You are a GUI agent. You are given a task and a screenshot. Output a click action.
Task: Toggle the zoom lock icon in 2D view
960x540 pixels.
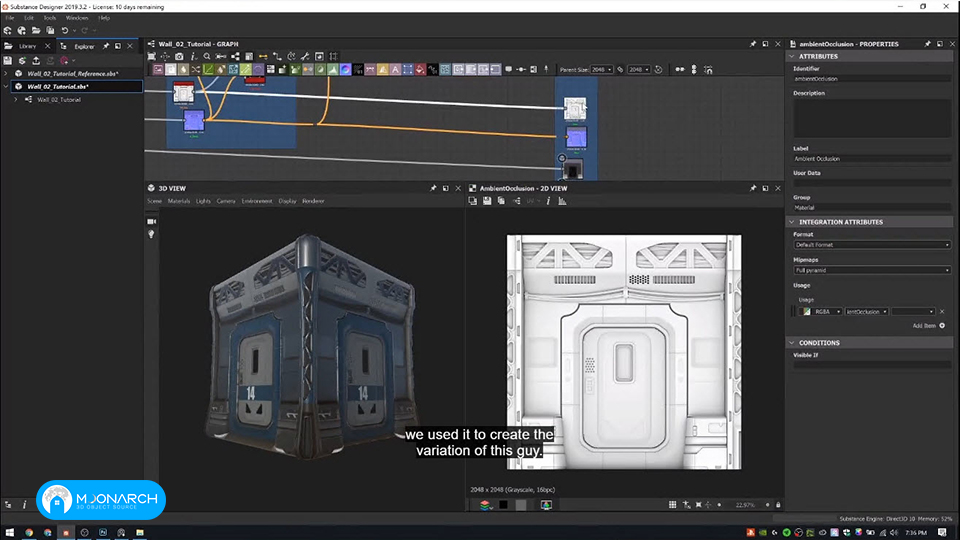tap(778, 505)
